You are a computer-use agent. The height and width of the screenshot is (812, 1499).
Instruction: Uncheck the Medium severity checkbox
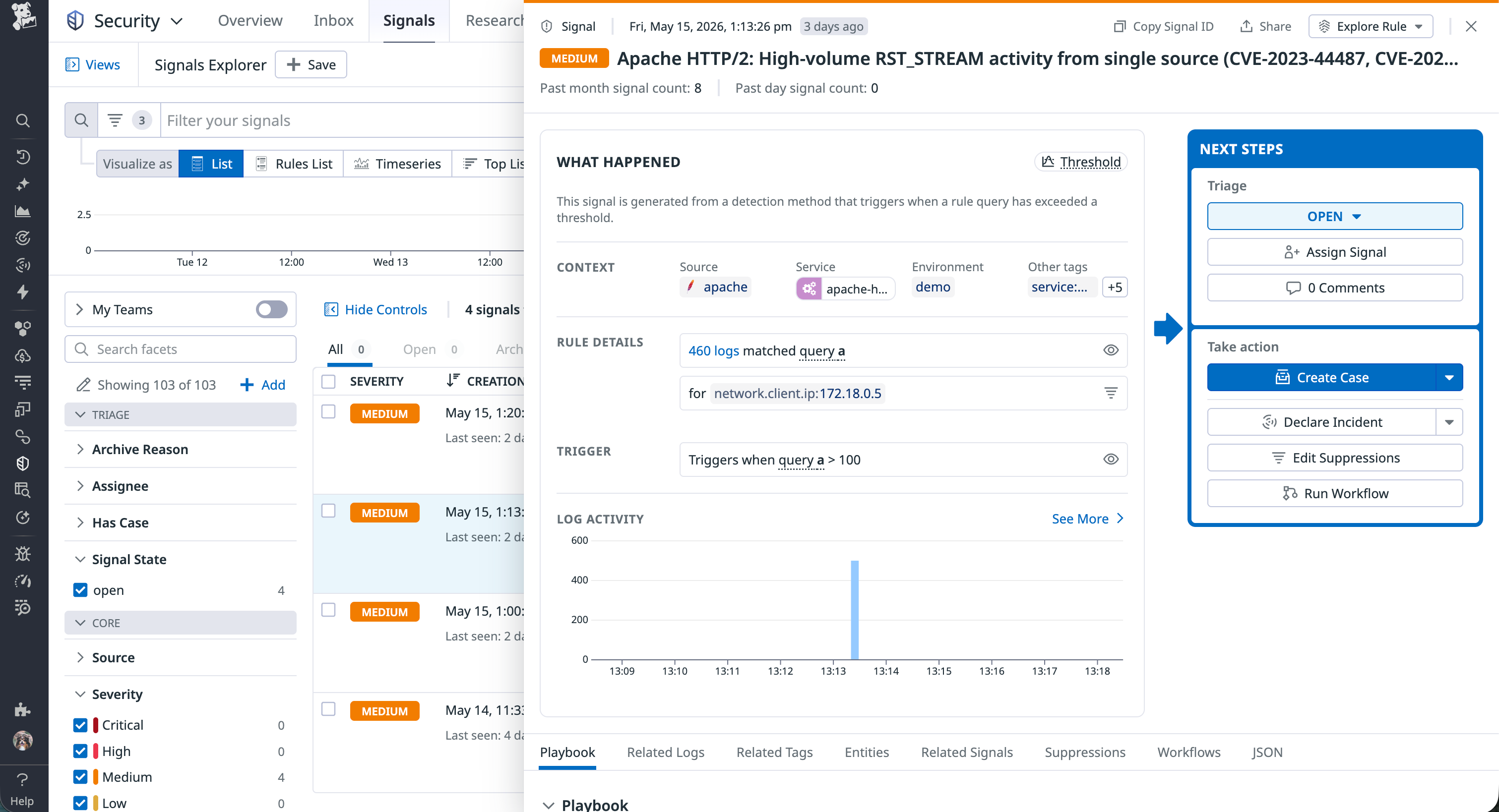pyautogui.click(x=80, y=777)
